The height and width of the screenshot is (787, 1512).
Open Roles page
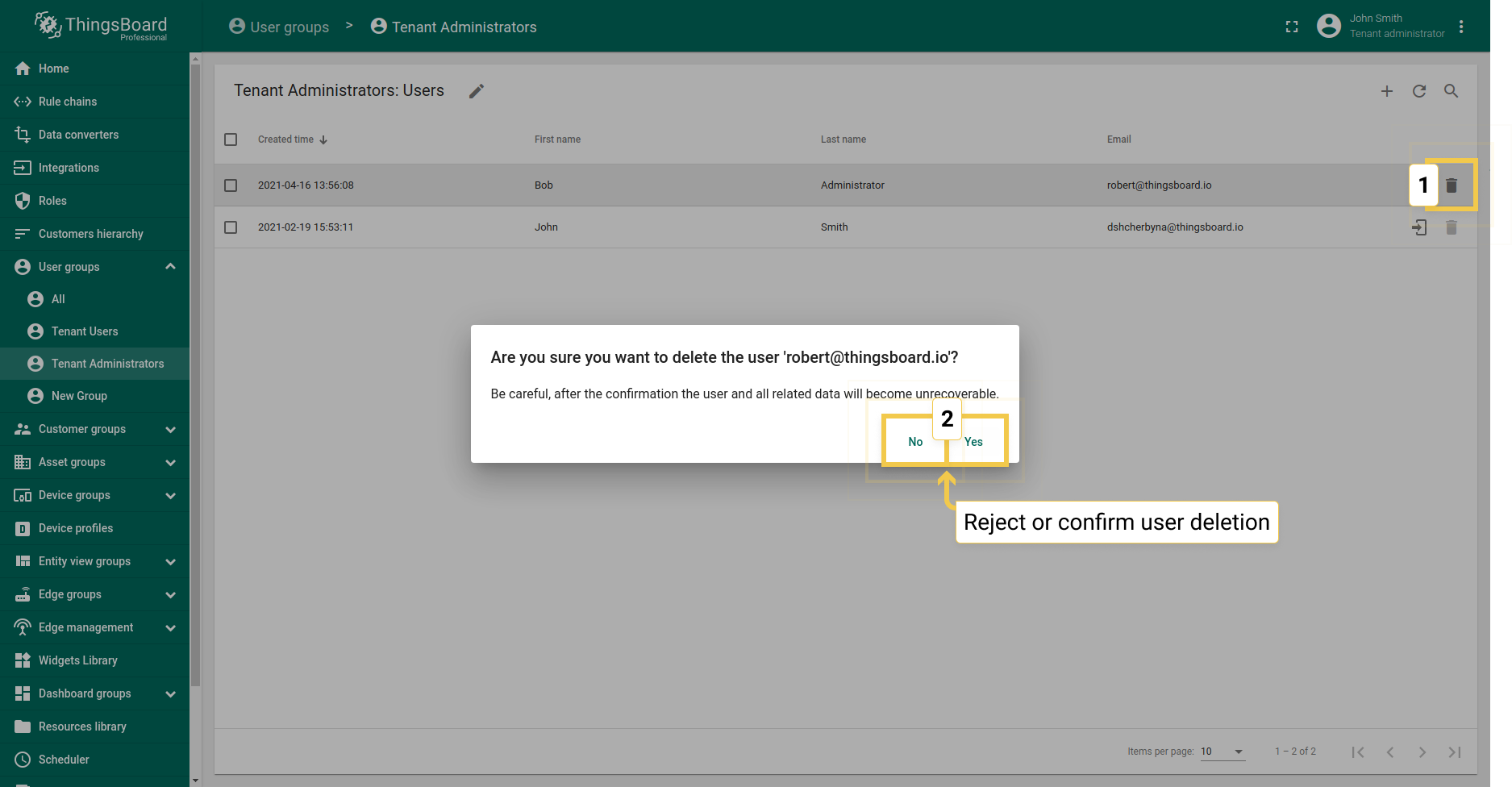(x=94, y=201)
